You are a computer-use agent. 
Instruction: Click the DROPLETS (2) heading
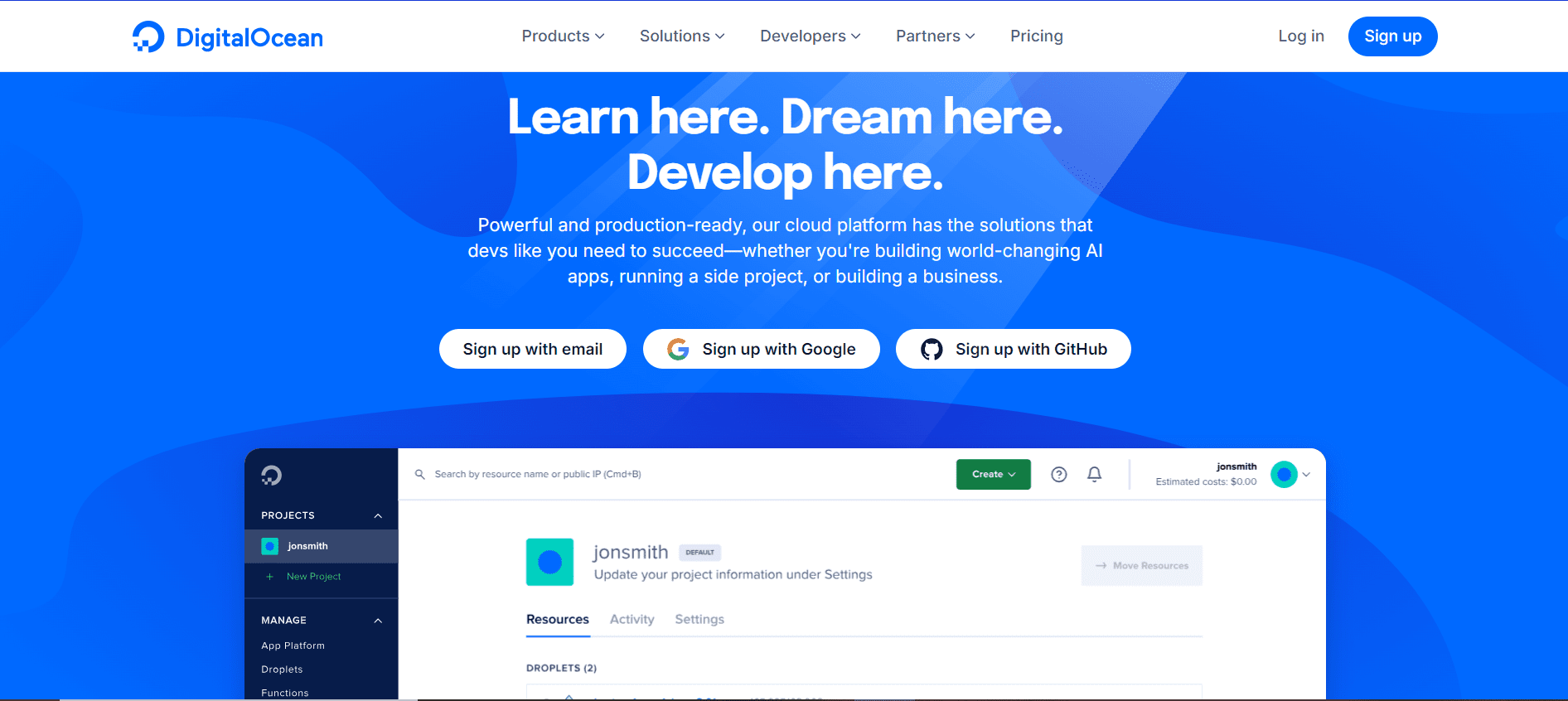pos(561,668)
